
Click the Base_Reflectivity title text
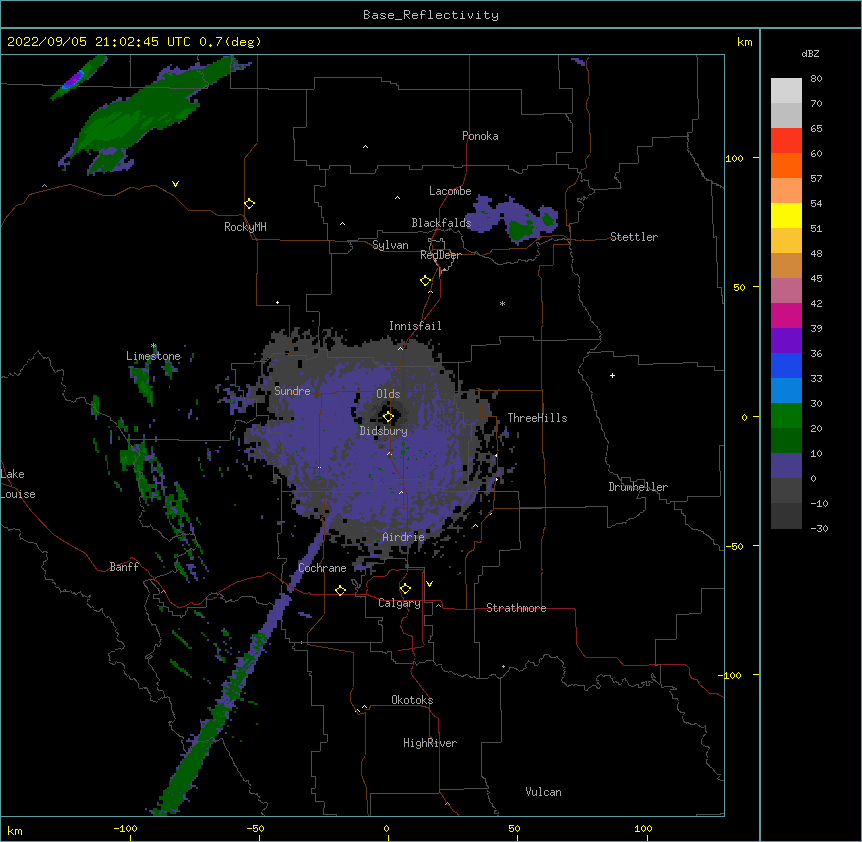pyautogui.click(x=431, y=15)
